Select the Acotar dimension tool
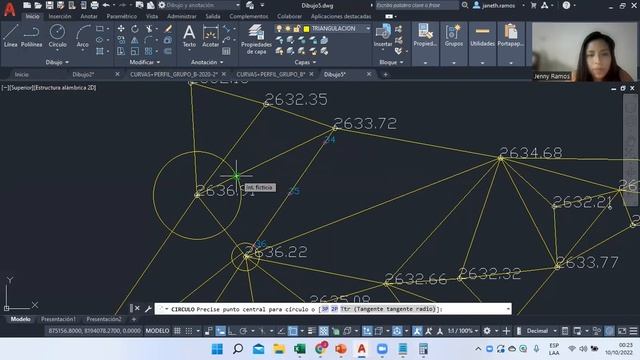The image size is (640, 360). coord(211,36)
